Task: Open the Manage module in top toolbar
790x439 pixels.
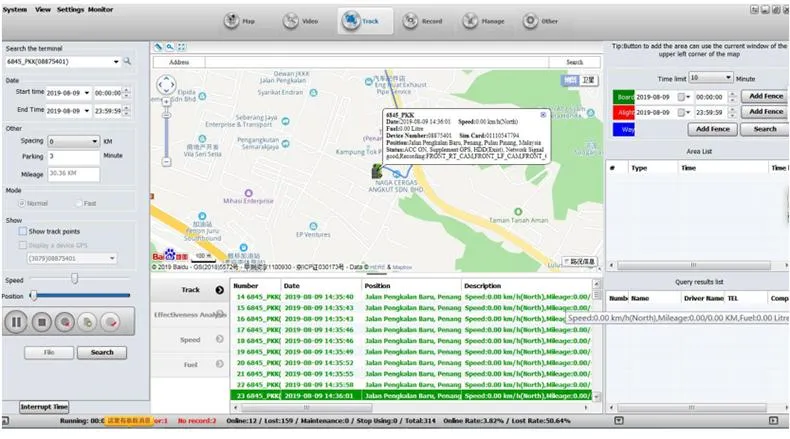Action: (x=486, y=20)
